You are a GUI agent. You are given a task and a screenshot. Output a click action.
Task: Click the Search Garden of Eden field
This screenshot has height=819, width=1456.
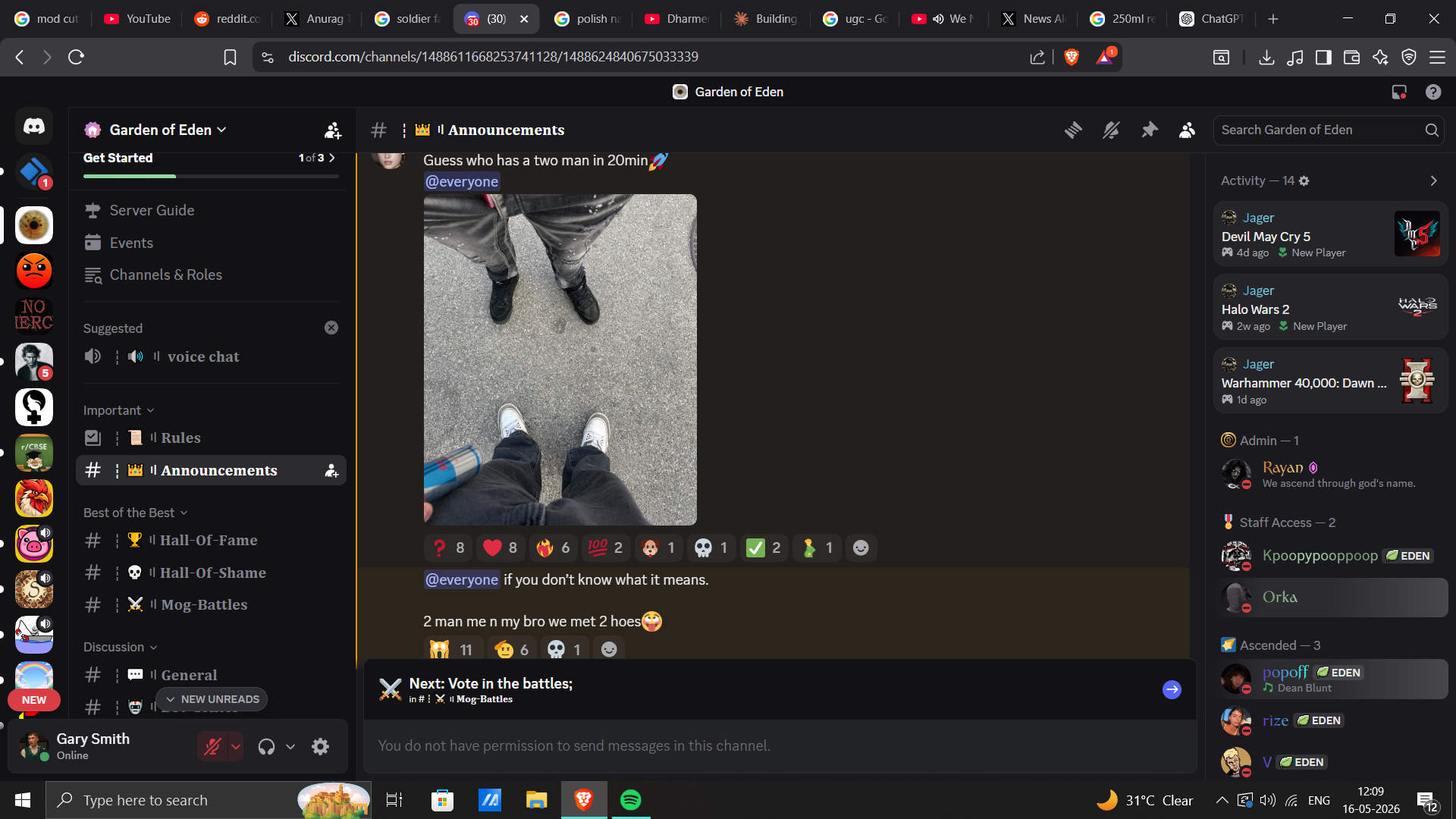1329,130
